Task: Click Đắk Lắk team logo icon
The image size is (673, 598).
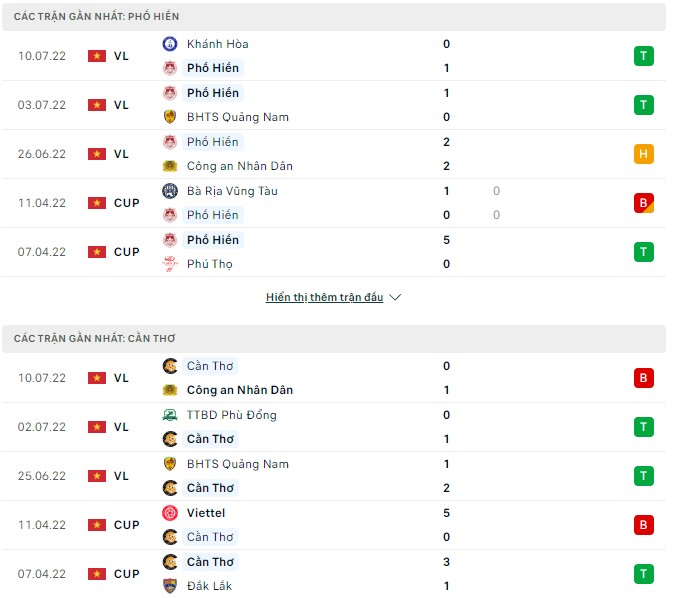Action: (x=170, y=586)
